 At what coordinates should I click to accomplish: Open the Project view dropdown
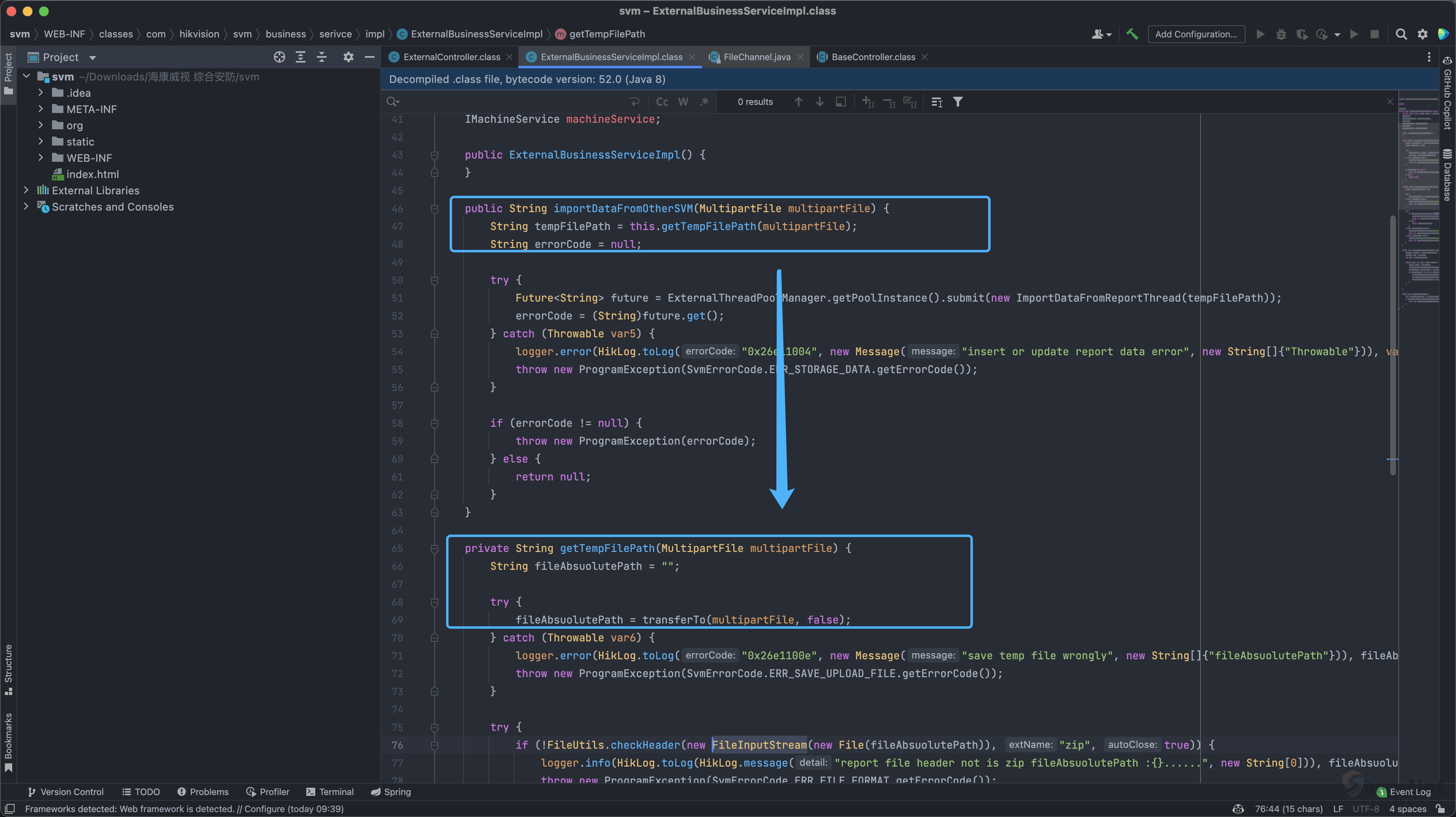click(x=93, y=58)
